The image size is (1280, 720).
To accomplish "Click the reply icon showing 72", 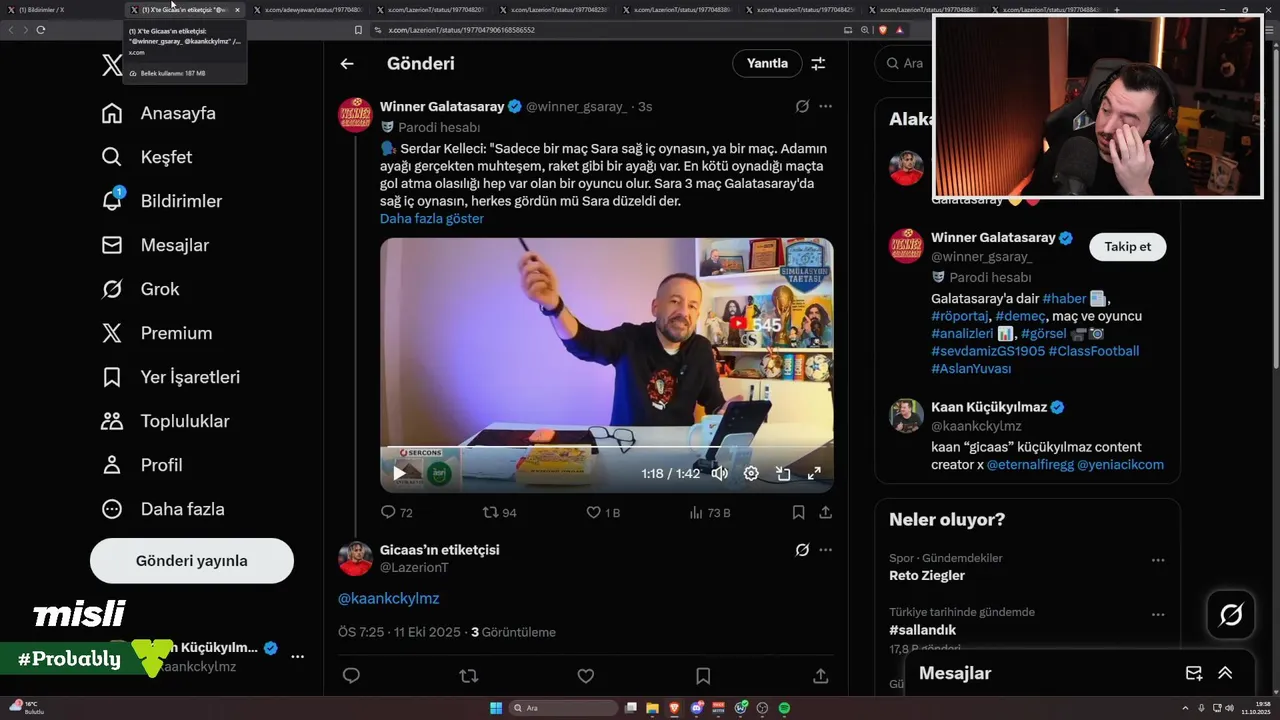I will 396,512.
